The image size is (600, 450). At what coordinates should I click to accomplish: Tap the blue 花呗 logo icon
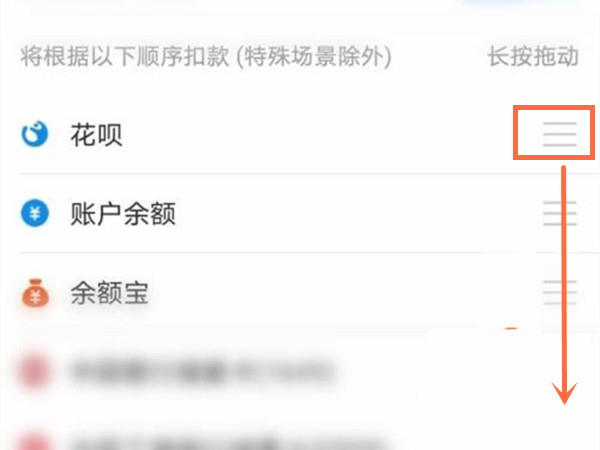click(34, 134)
